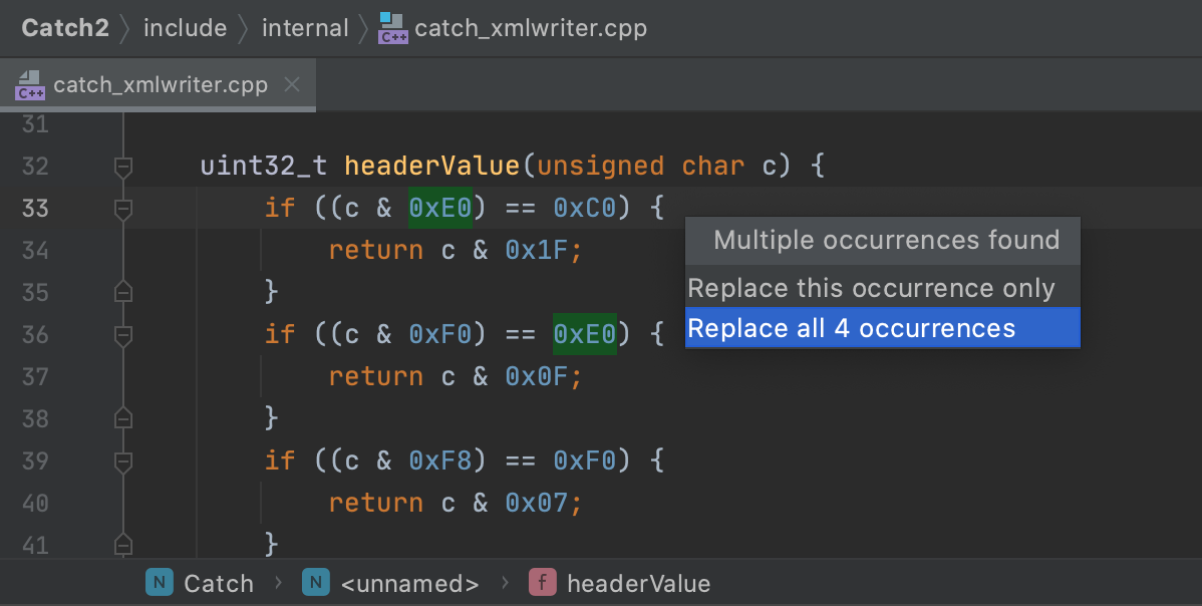1202x606 pixels.
Task: Choose Replace all 4 occurrences
Action: tap(851, 328)
